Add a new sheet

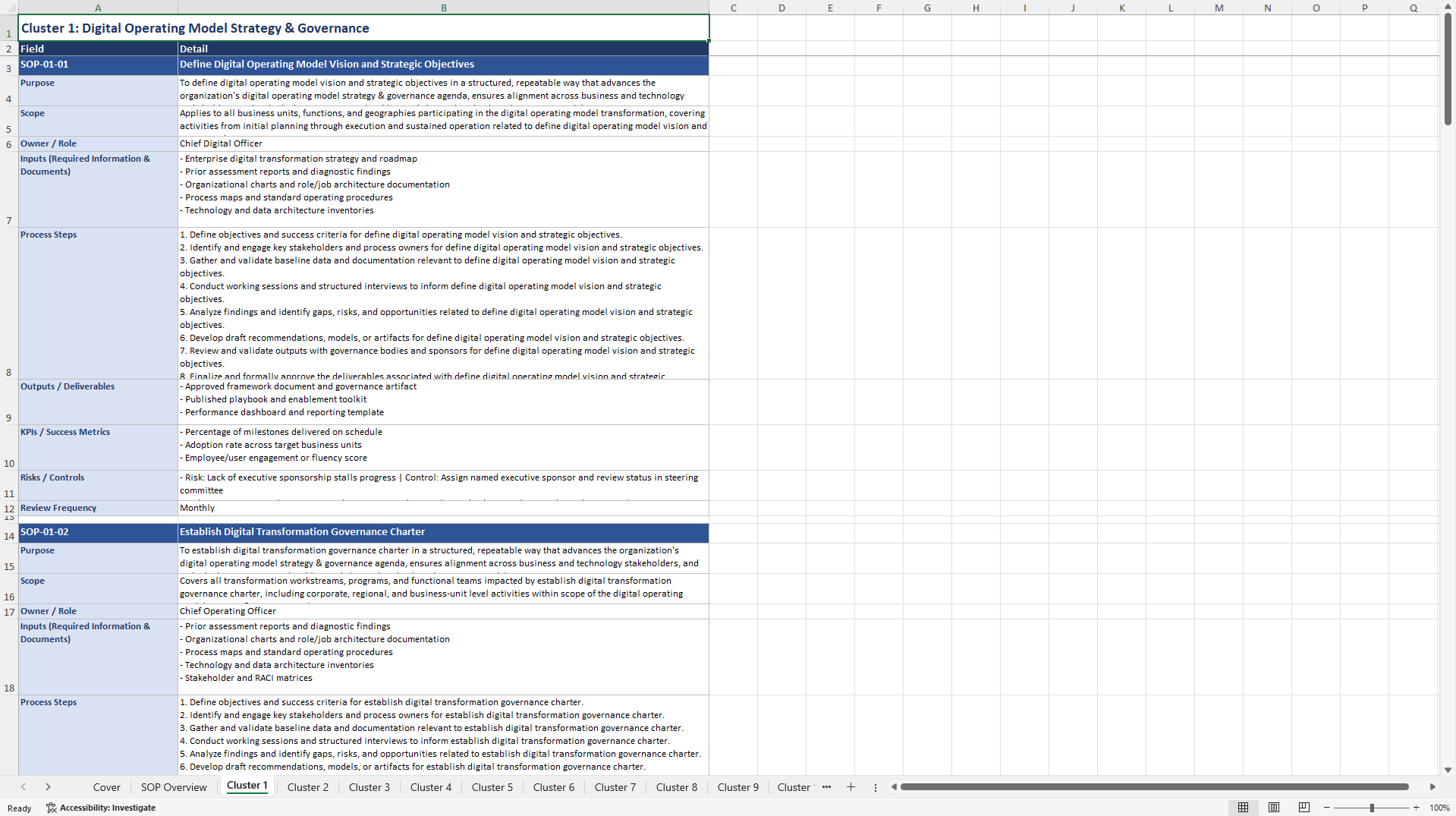[851, 787]
